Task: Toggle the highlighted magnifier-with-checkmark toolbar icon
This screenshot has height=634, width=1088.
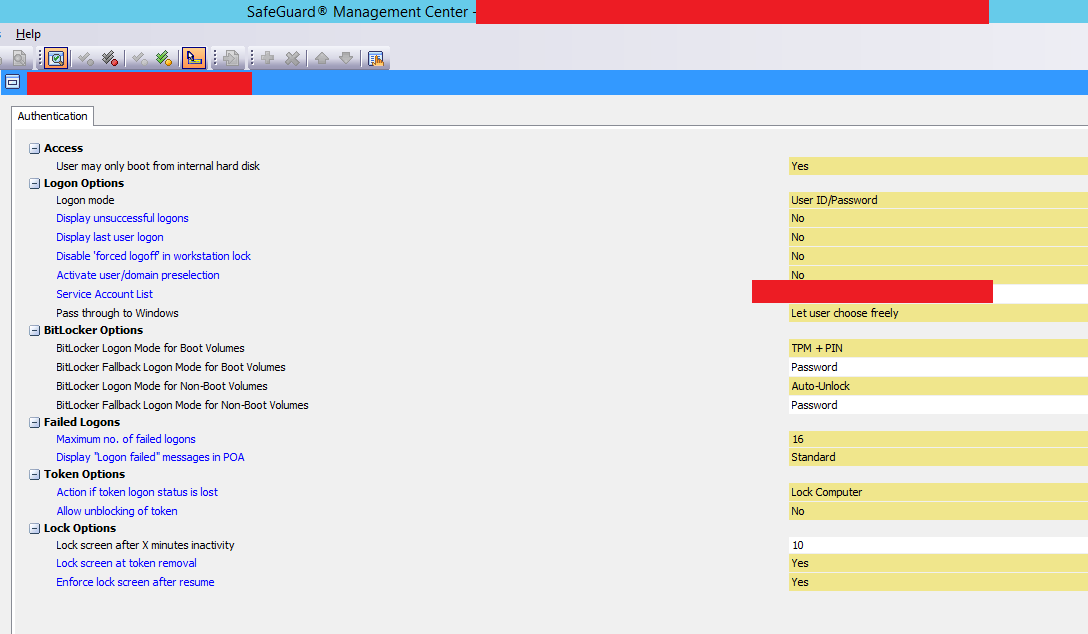Action: tap(56, 58)
